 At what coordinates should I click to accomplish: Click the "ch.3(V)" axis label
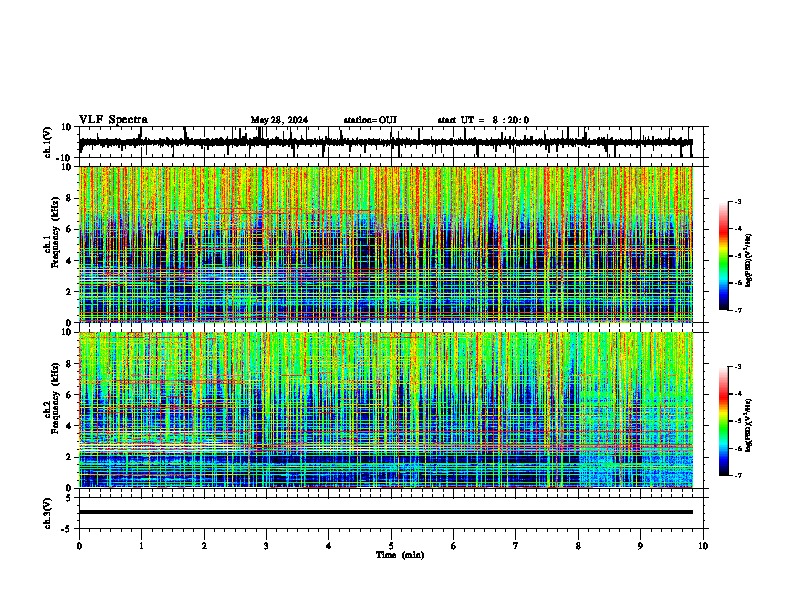tap(48, 513)
